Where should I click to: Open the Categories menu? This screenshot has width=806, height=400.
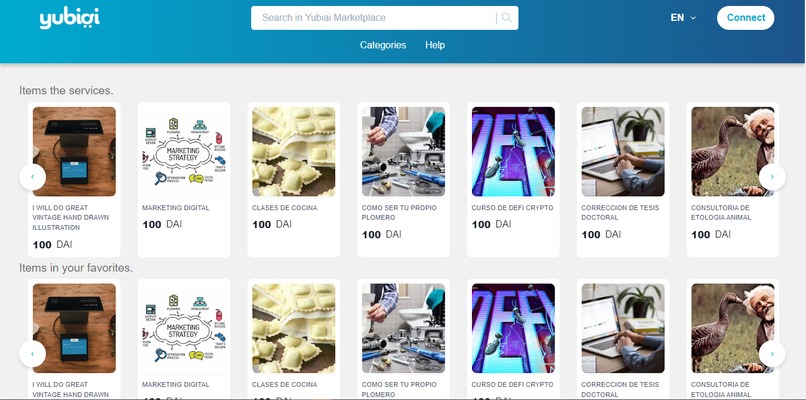pyautogui.click(x=383, y=45)
